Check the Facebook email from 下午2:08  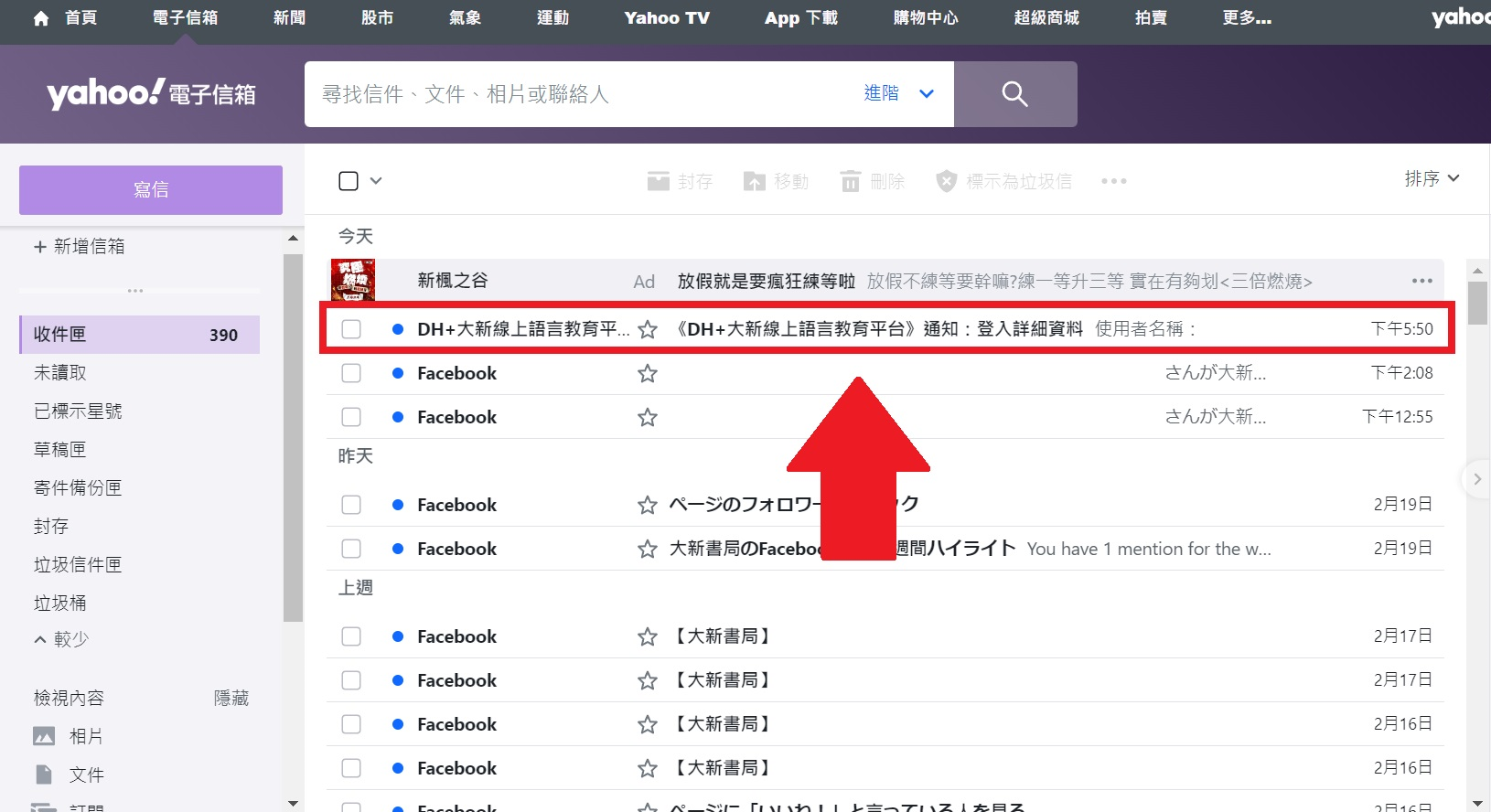click(x=351, y=373)
